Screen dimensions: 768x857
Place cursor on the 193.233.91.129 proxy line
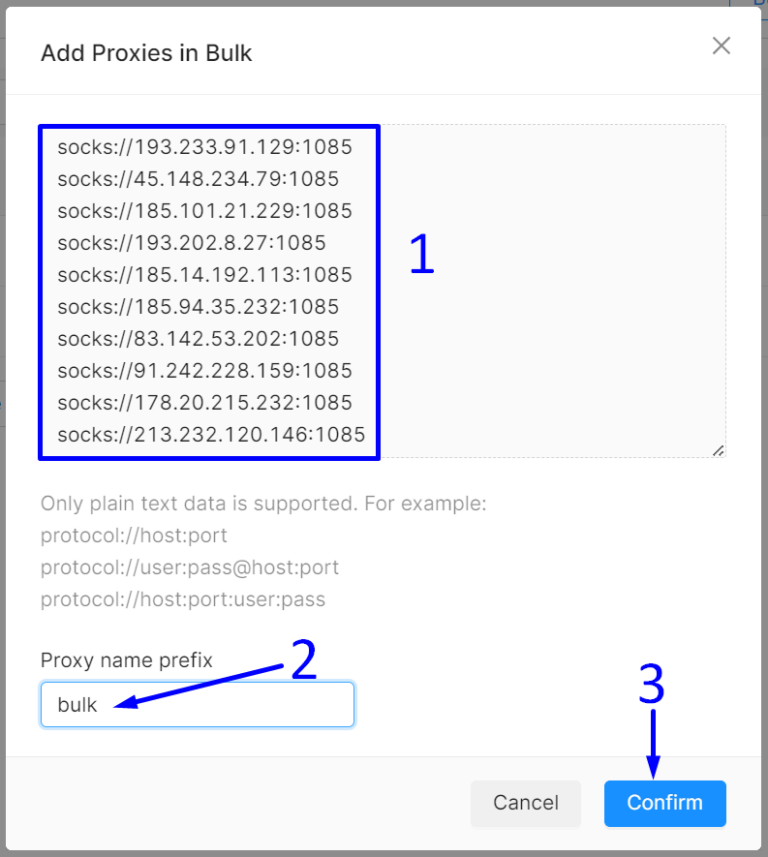pyautogui.click(x=205, y=147)
